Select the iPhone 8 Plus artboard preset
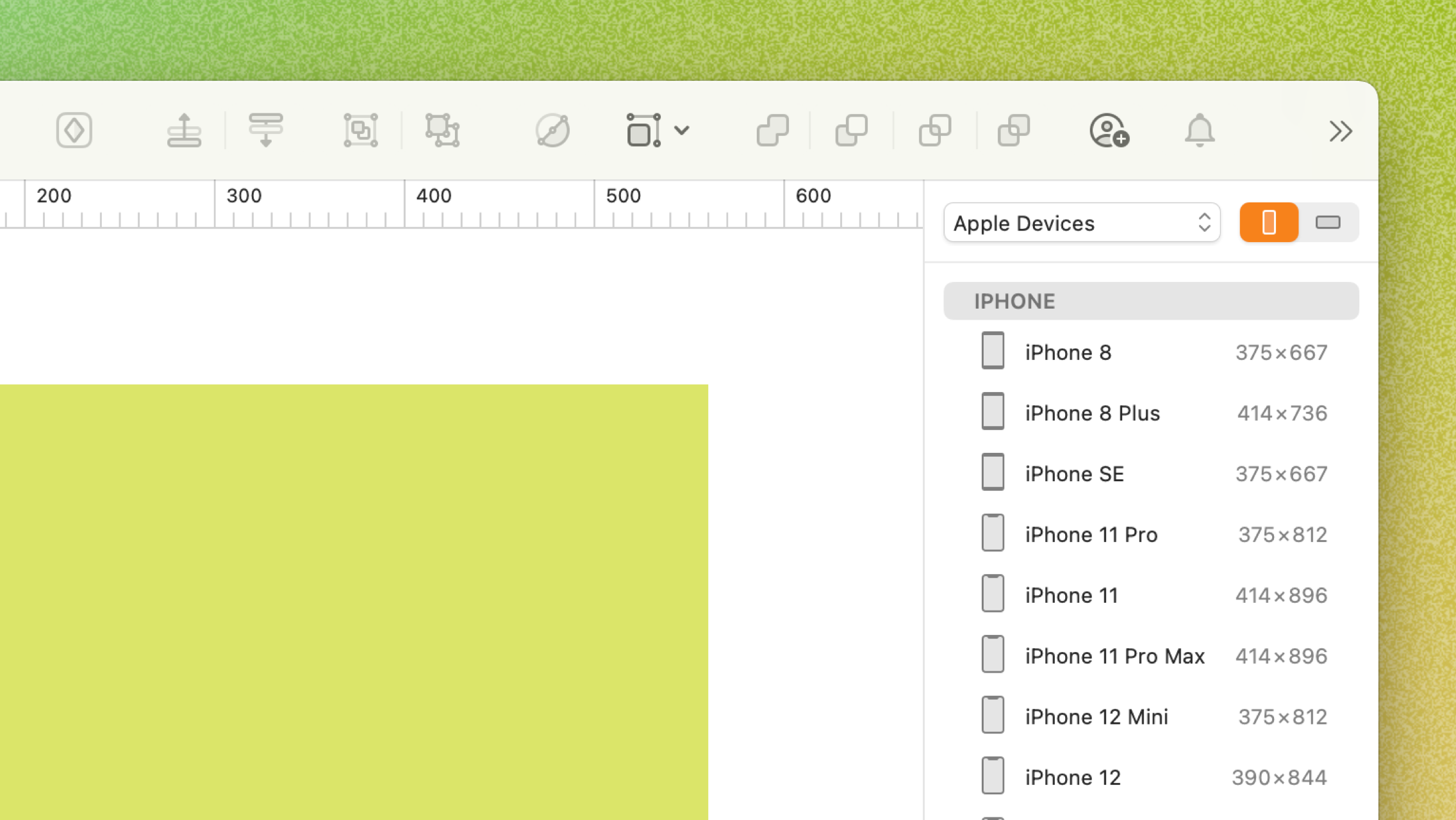The image size is (1456, 820). click(1151, 413)
